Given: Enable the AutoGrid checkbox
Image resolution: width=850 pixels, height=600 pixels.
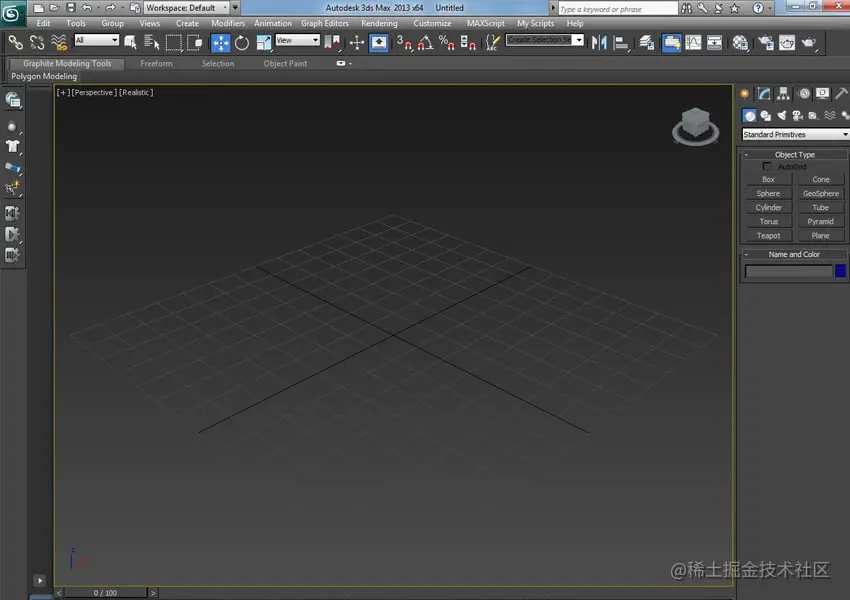Looking at the screenshot, I should pos(768,166).
